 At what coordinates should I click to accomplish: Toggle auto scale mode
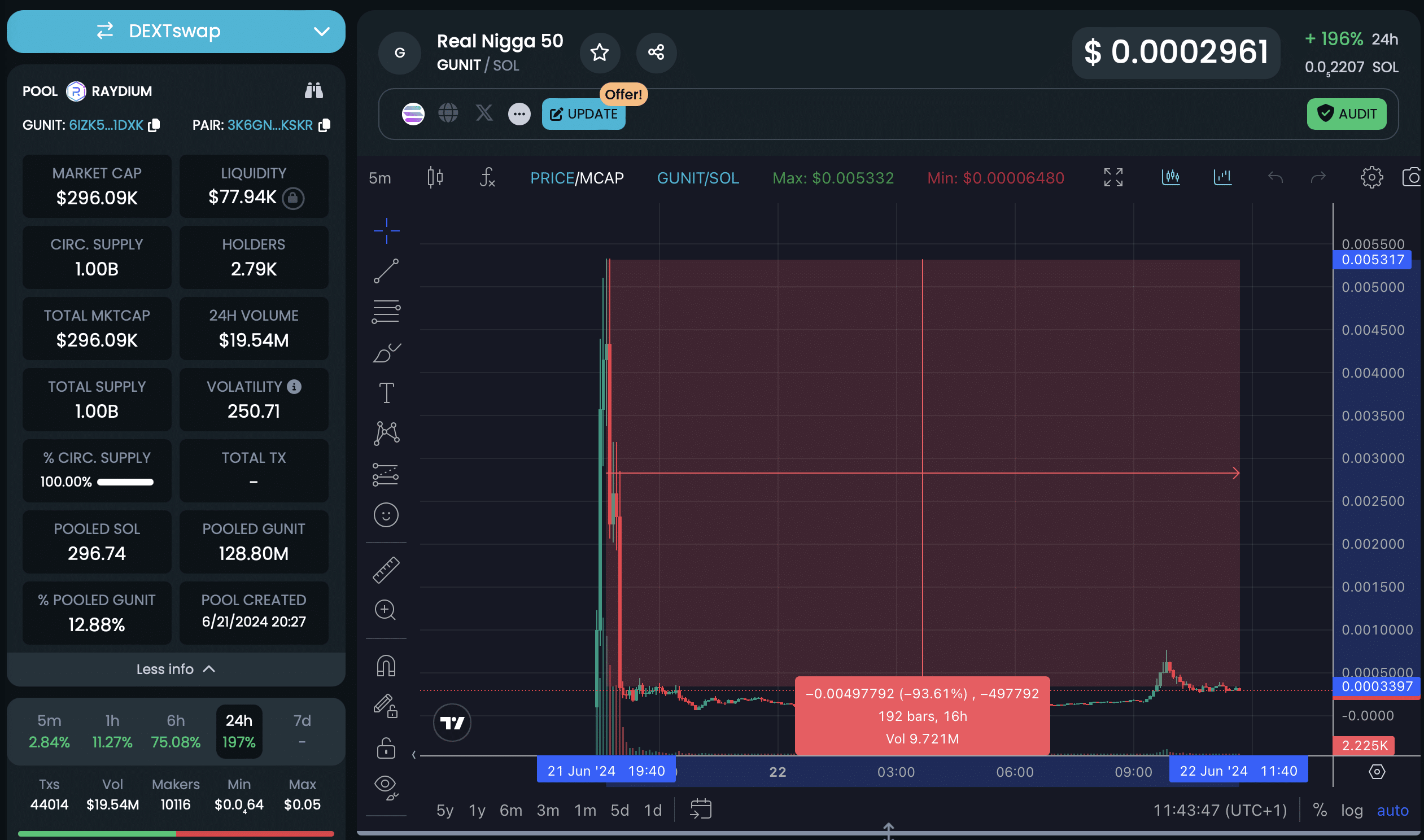tap(1393, 811)
